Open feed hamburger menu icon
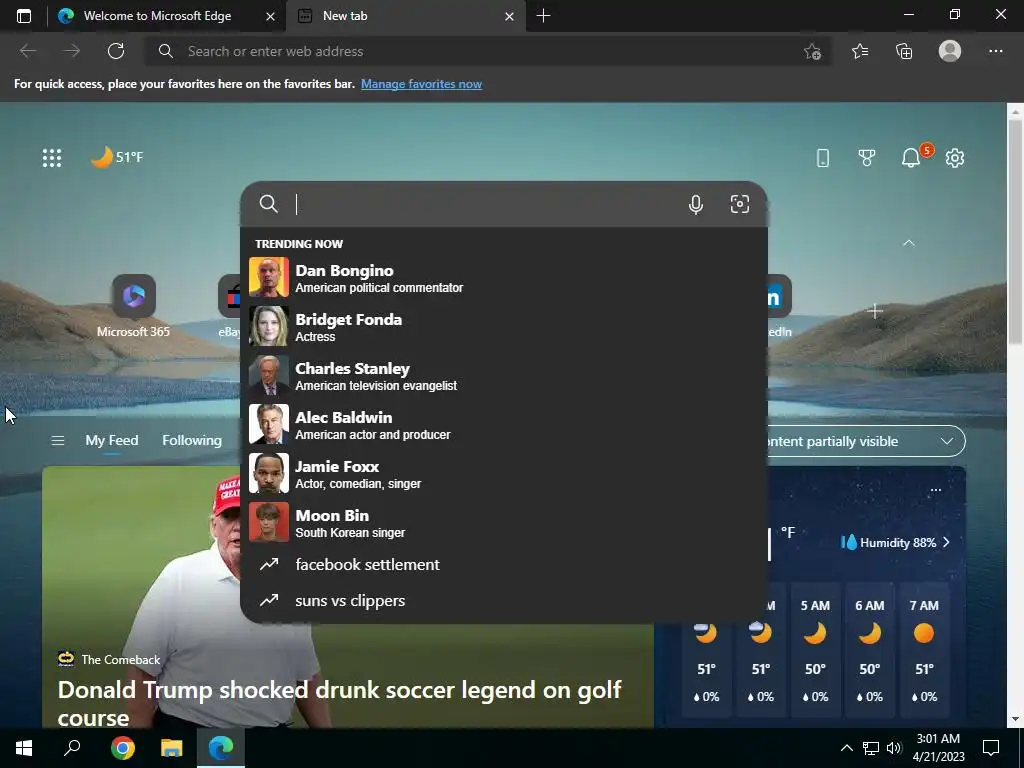1024x768 pixels. (57, 441)
